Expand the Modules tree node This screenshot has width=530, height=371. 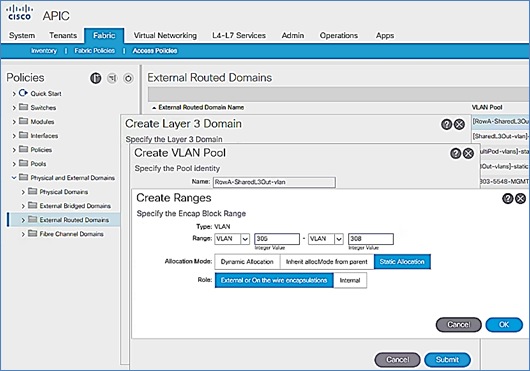14,122
